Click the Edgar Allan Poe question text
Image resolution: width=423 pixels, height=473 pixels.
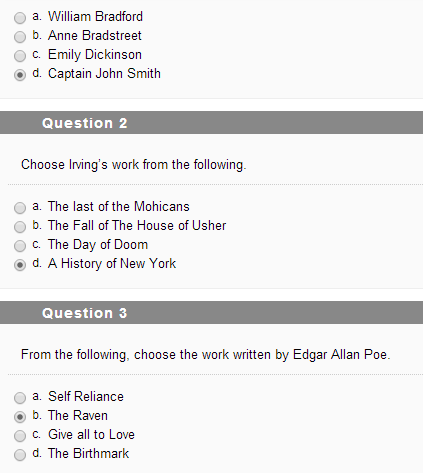click(x=205, y=355)
